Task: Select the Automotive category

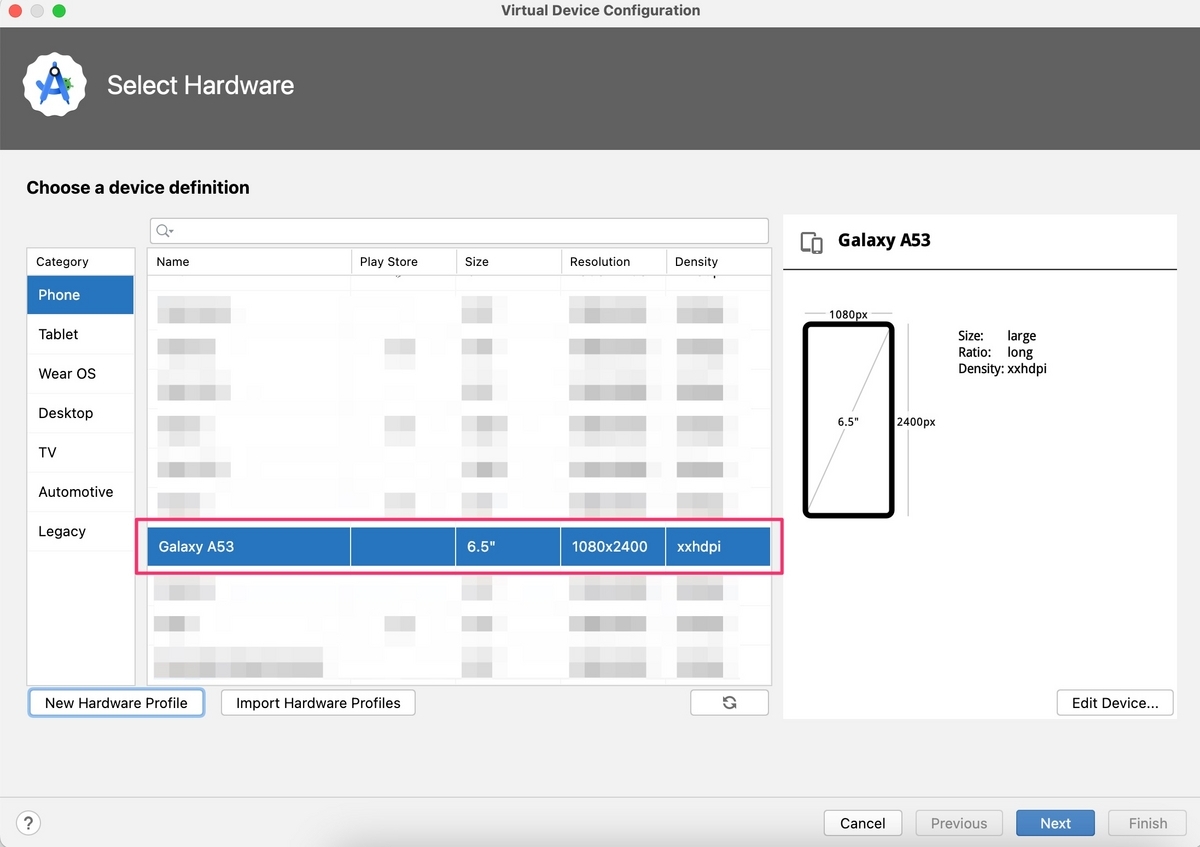Action: click(81, 492)
